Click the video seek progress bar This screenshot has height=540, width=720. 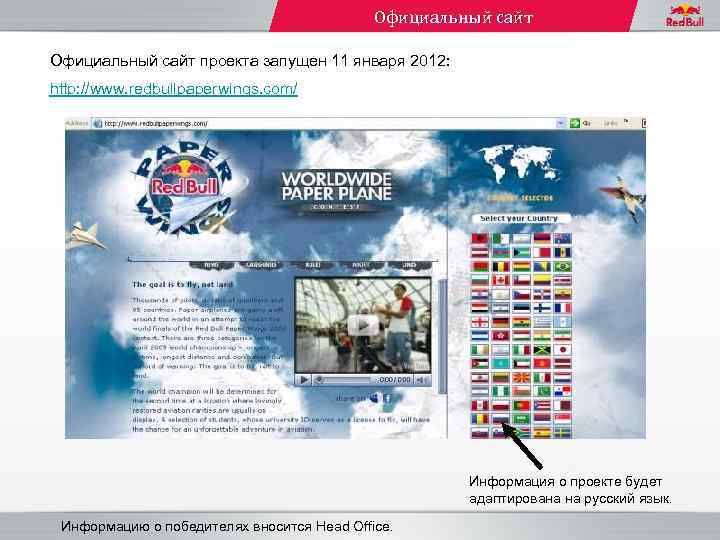click(343, 380)
